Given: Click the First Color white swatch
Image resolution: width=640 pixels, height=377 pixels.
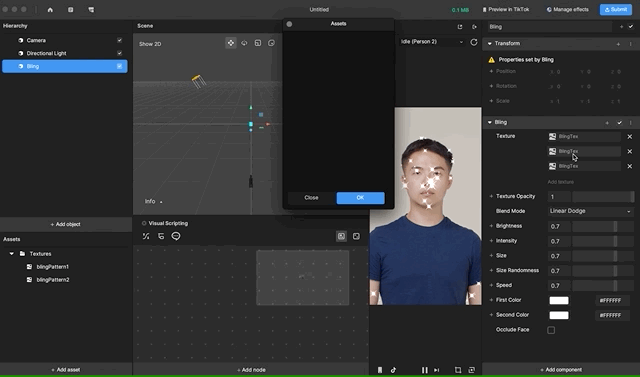Looking at the screenshot, I should click(559, 301).
